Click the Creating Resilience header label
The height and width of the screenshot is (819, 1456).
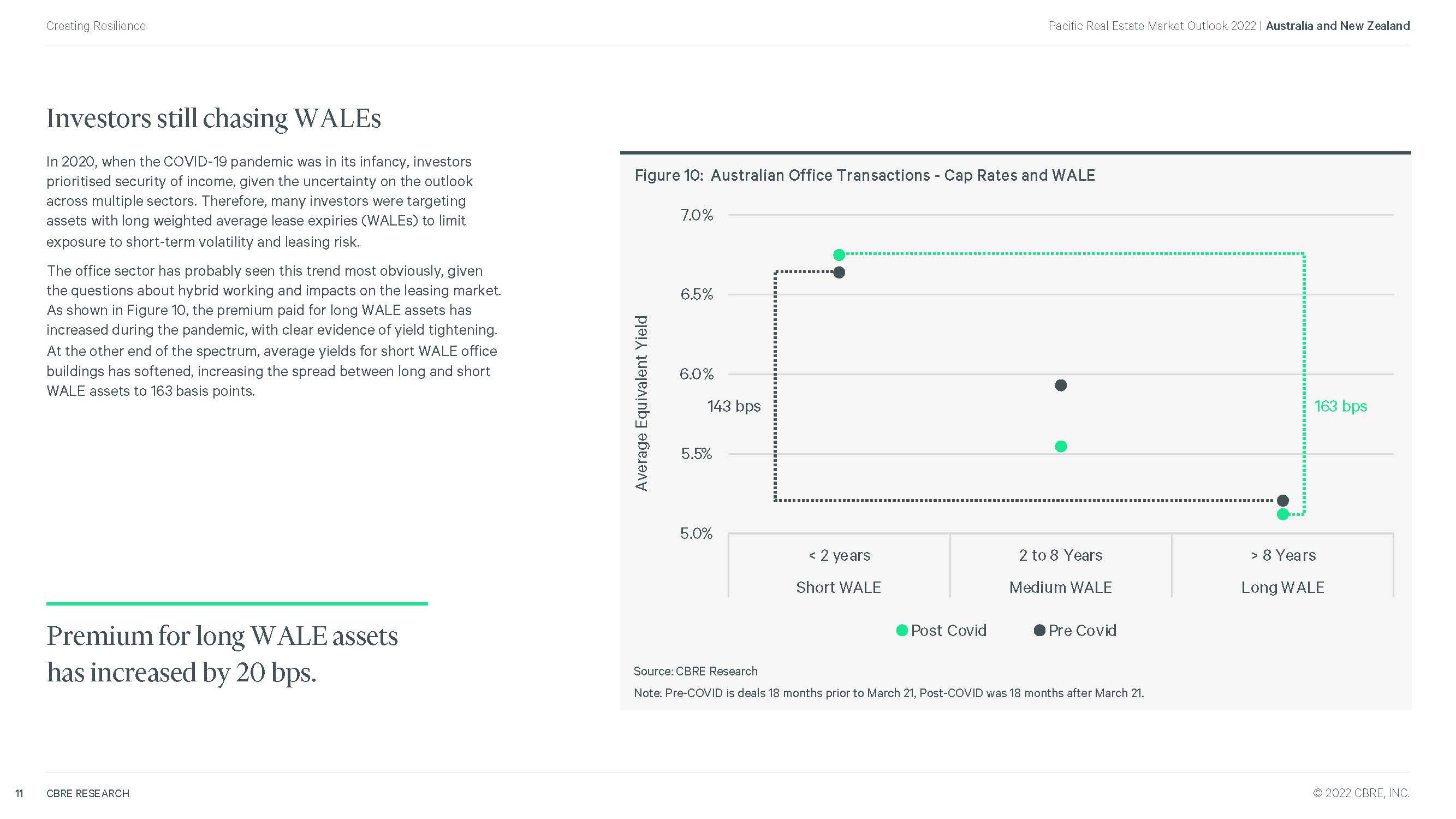coord(96,26)
